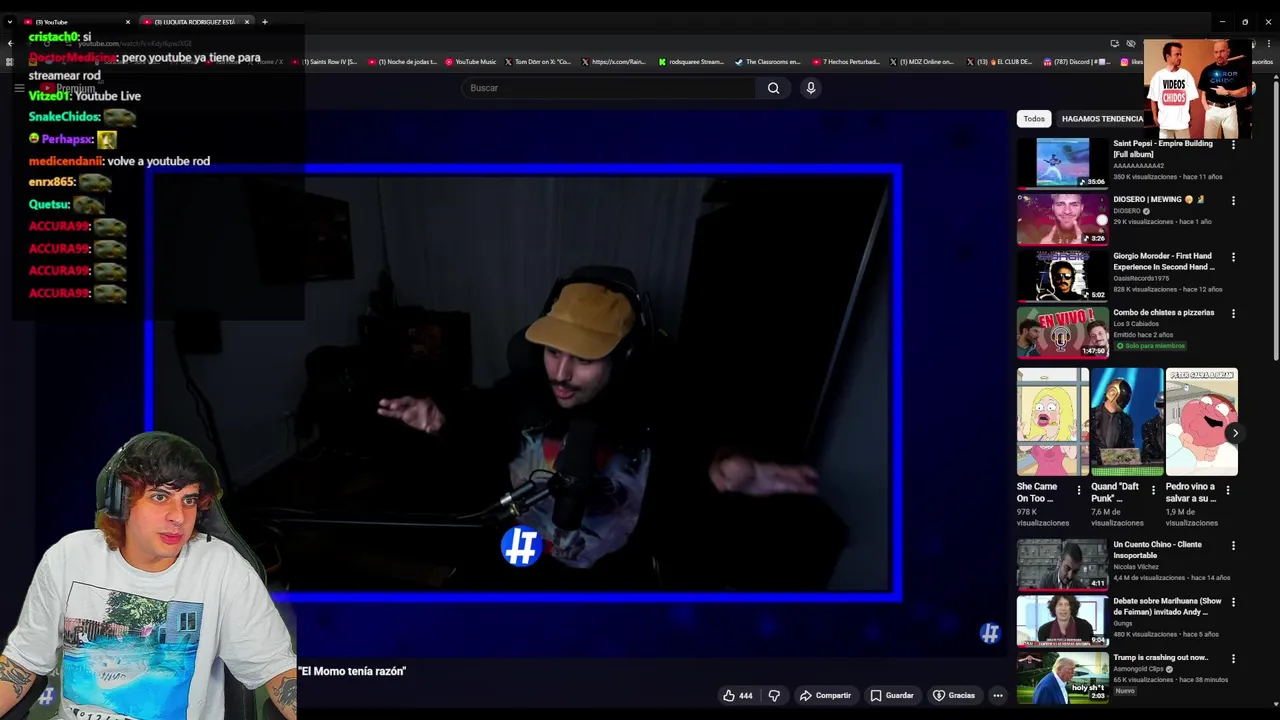The width and height of the screenshot is (1280, 720).
Task: Dislike the video with thumbs-down
Action: click(774, 695)
